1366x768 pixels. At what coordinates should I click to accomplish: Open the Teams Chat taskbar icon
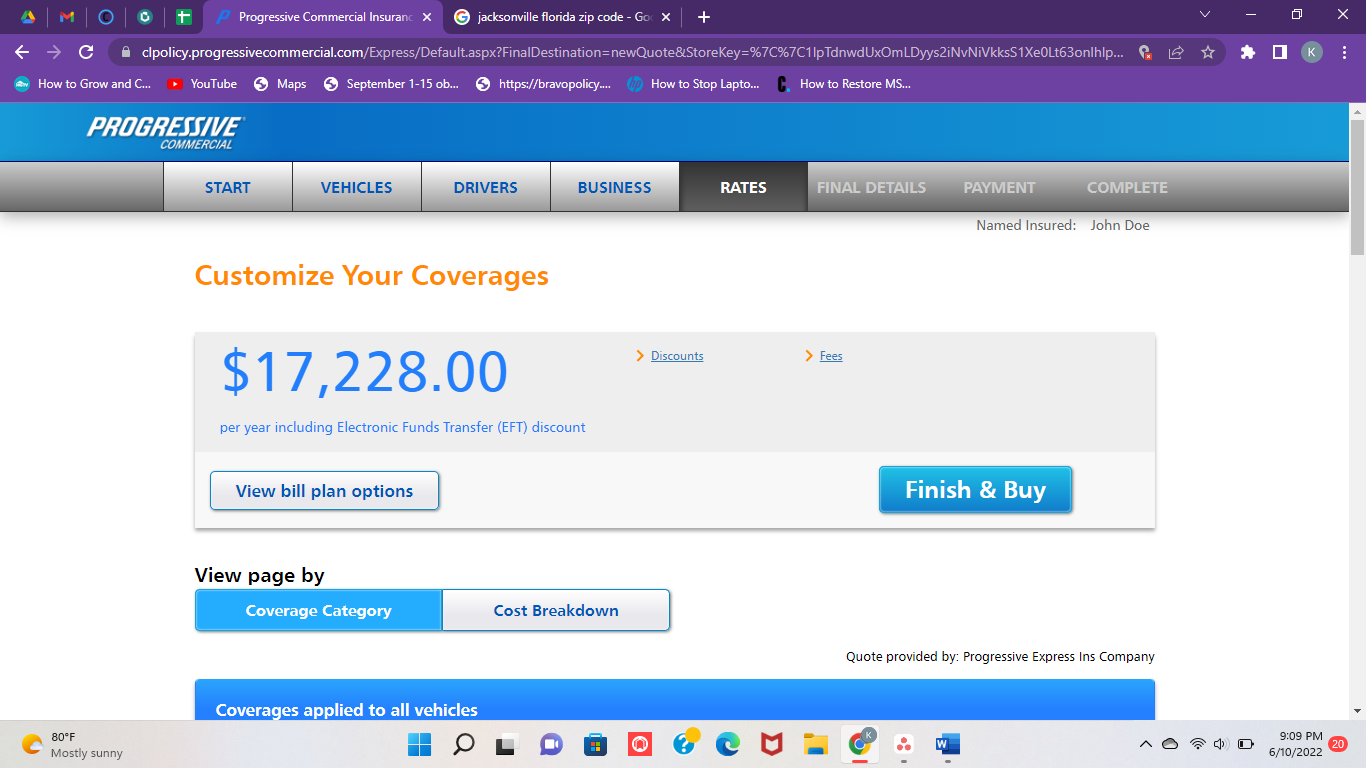[x=551, y=745]
